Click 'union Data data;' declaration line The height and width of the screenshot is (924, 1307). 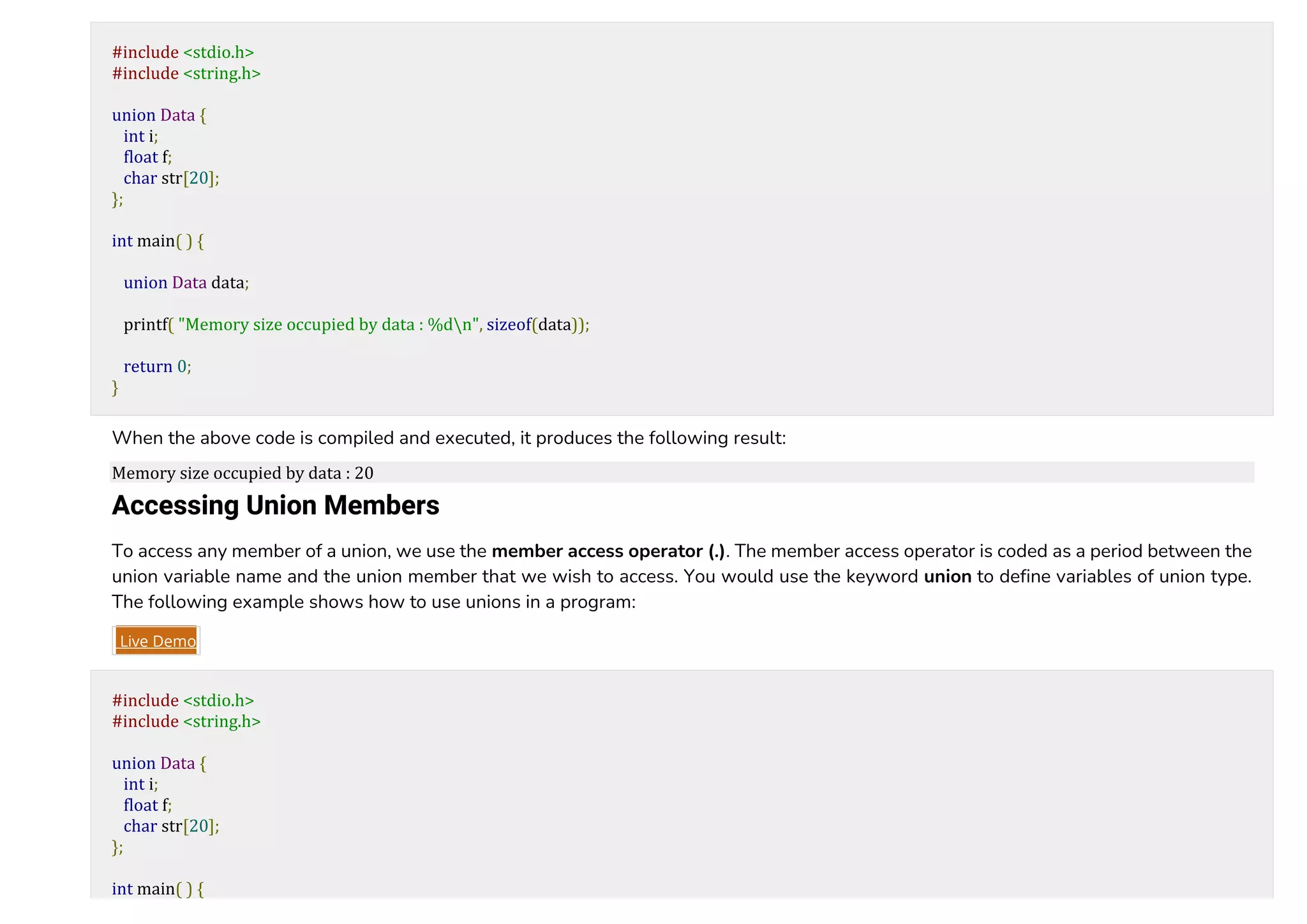tap(186, 283)
